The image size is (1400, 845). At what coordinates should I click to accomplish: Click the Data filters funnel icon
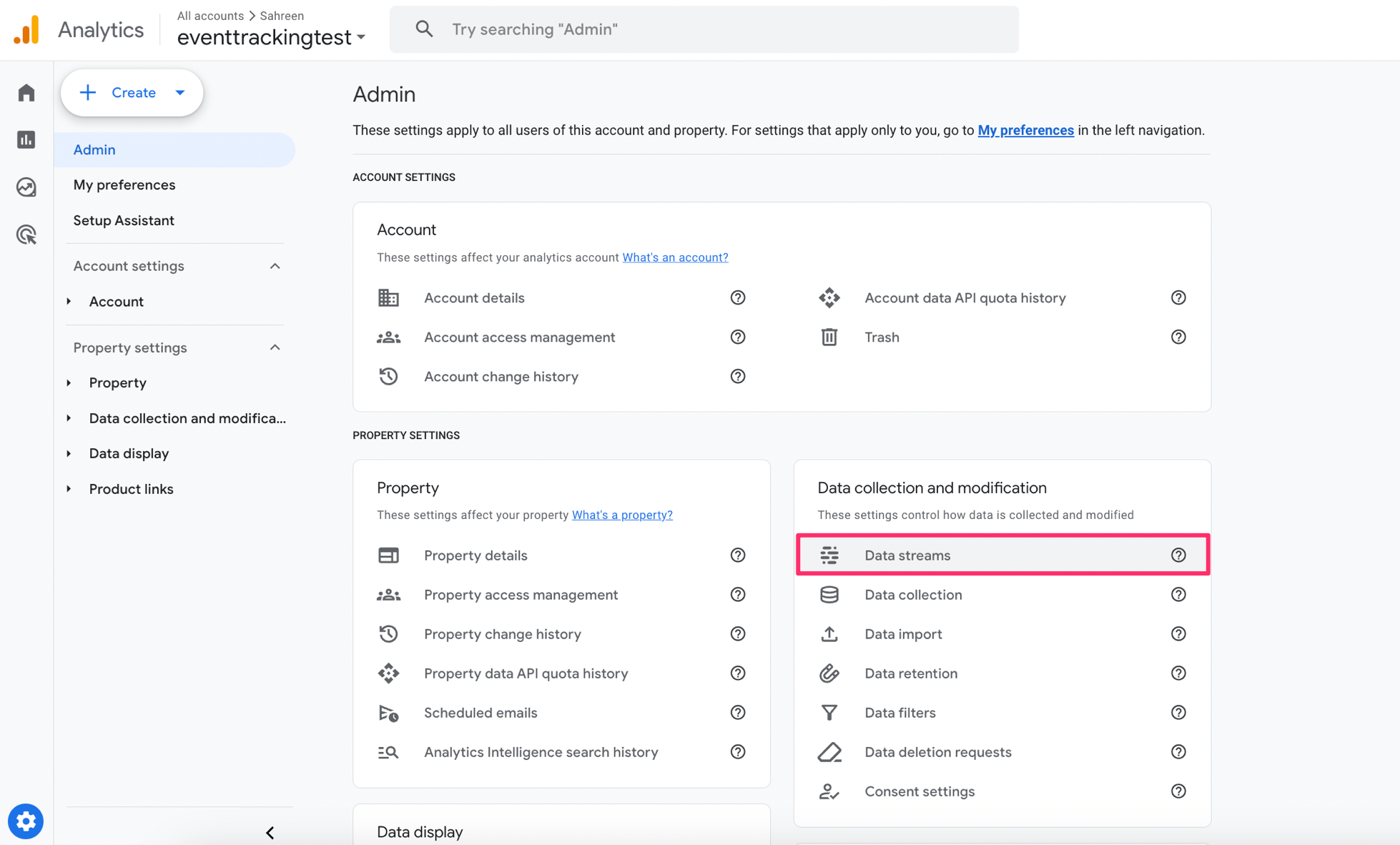[829, 712]
